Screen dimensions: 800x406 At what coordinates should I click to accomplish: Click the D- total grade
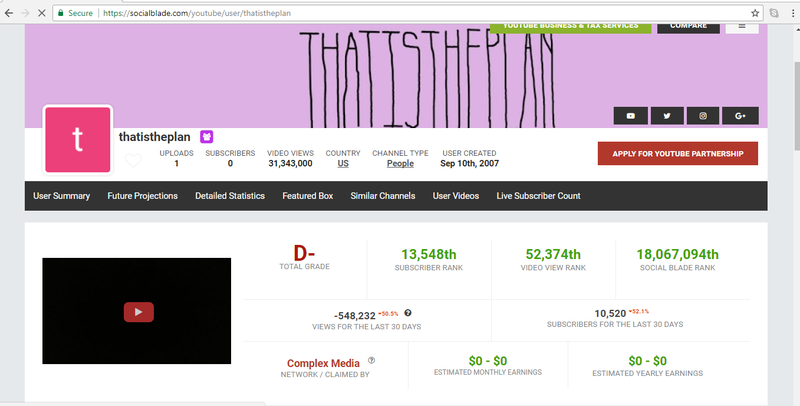304,253
